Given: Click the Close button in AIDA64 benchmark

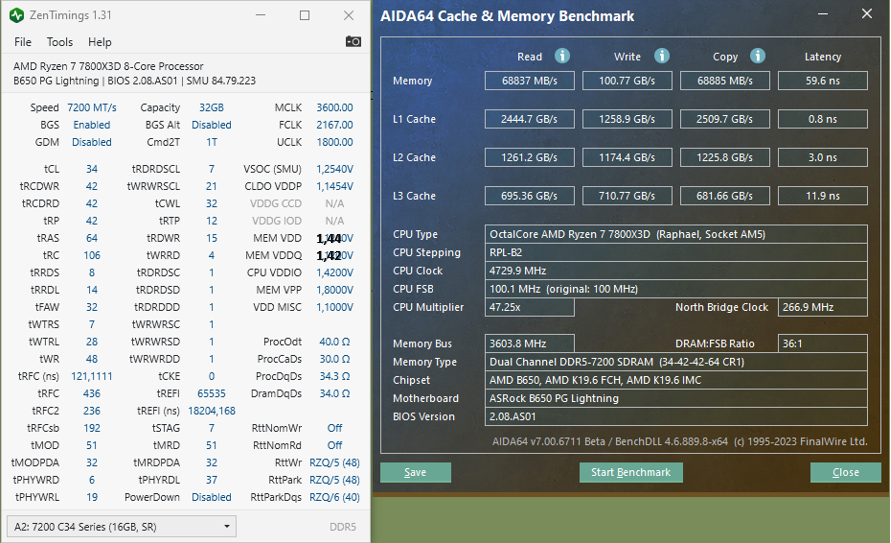Looking at the screenshot, I should click(846, 473).
